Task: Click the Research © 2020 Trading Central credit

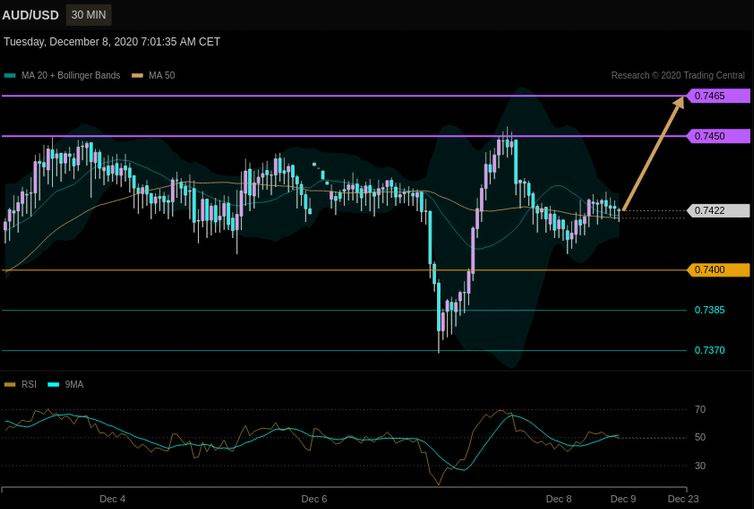Action: (678, 75)
